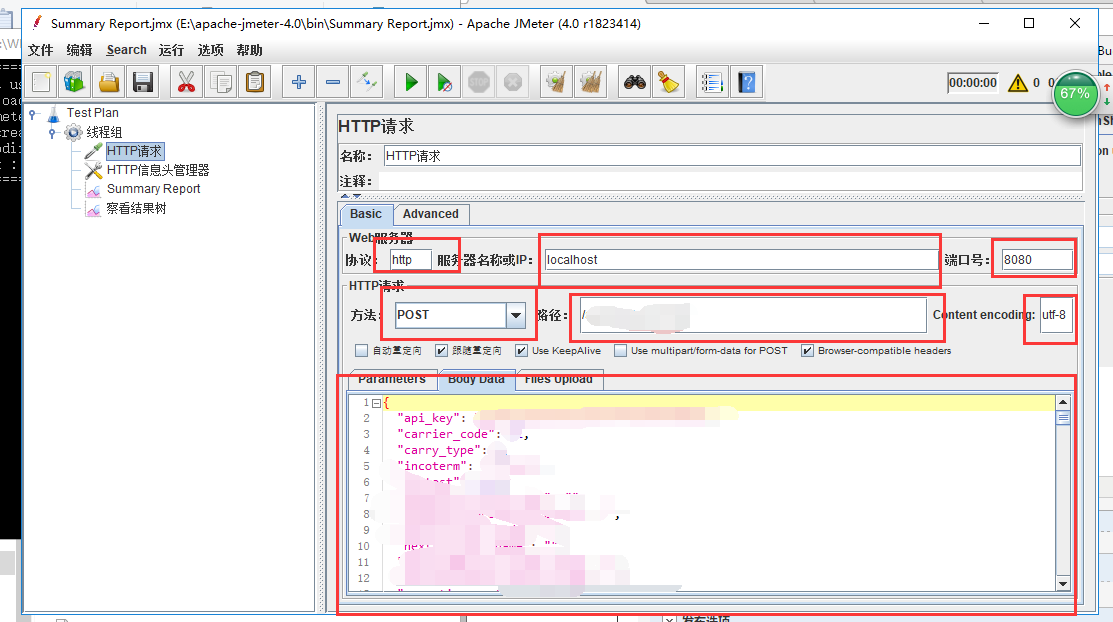
Task: Click Start no pauses icon
Action: coord(444,82)
